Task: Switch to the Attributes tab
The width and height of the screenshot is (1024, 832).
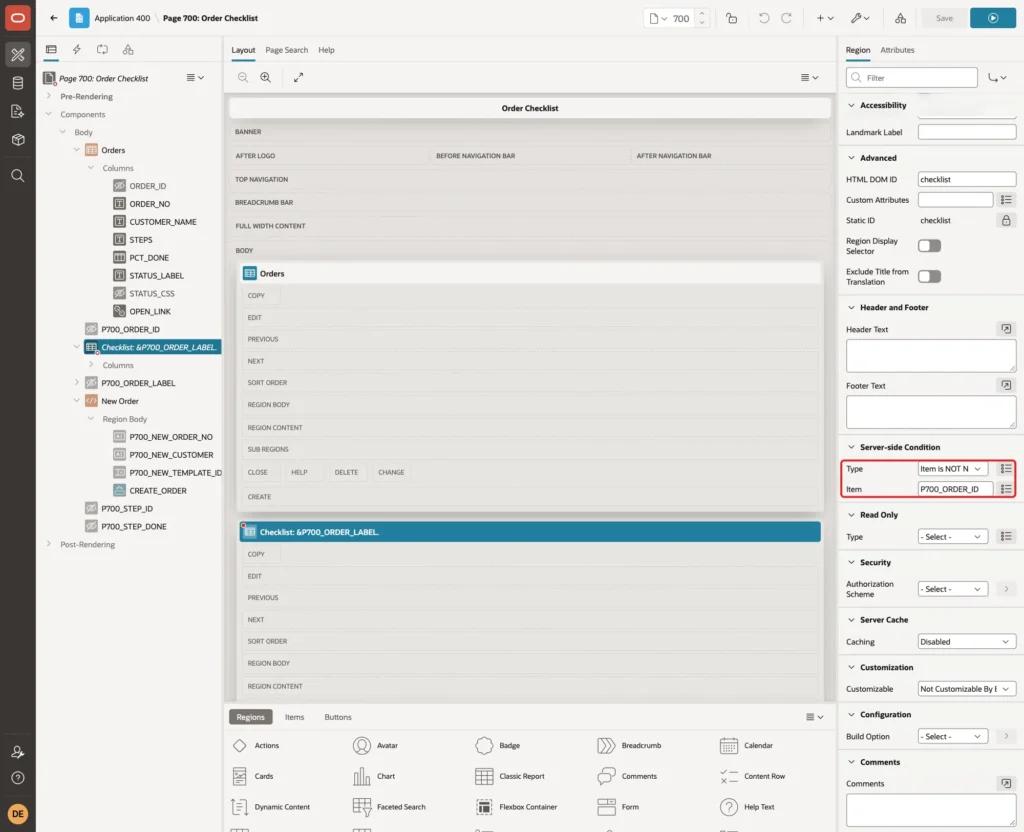Action: click(x=897, y=50)
